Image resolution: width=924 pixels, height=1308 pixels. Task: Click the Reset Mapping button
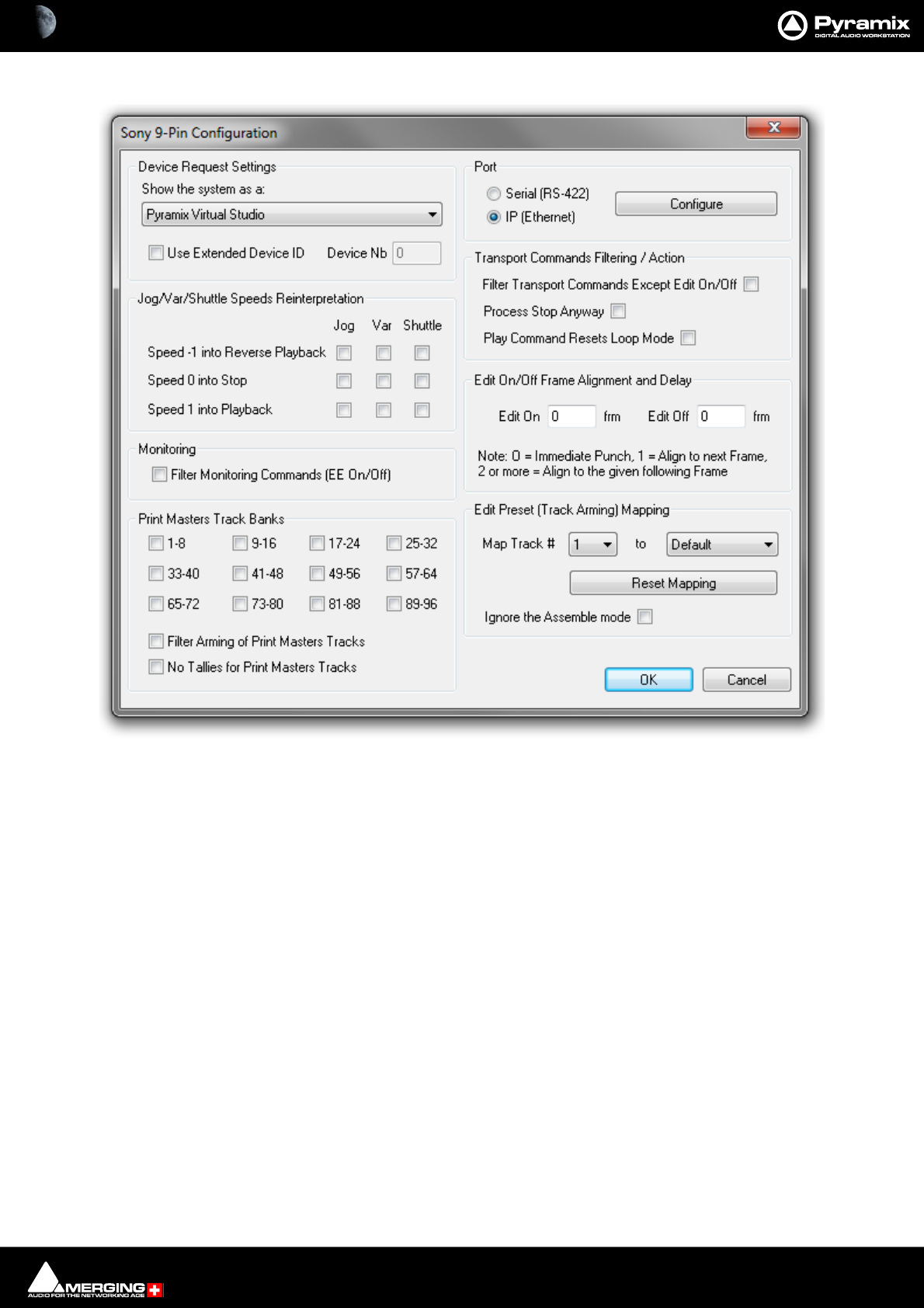click(x=673, y=583)
